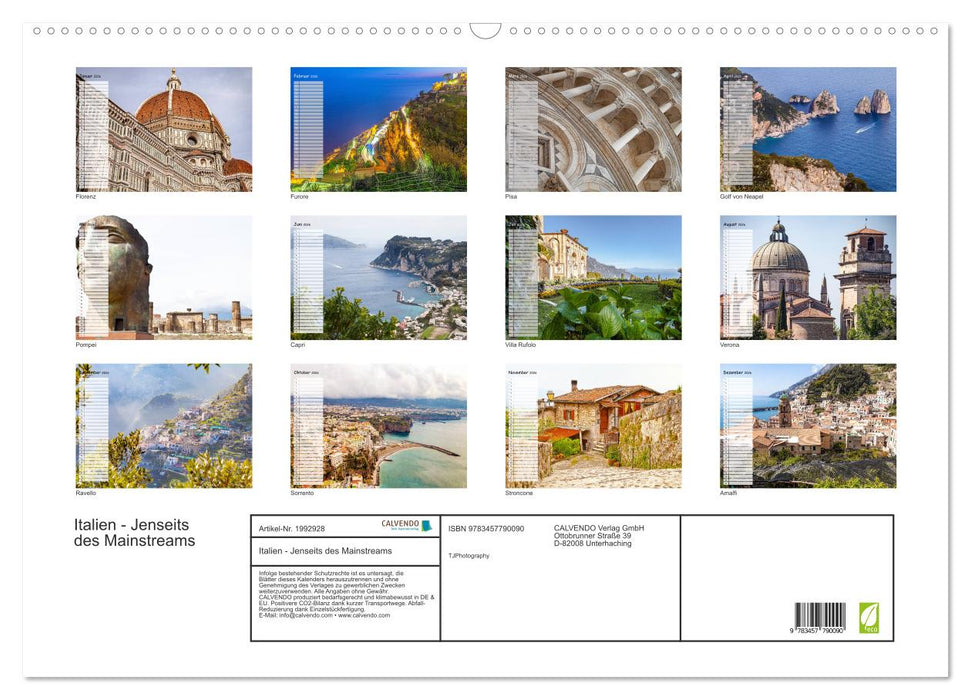Click the Golf von Neapel image
This screenshot has width=971, height=700.
807,128
